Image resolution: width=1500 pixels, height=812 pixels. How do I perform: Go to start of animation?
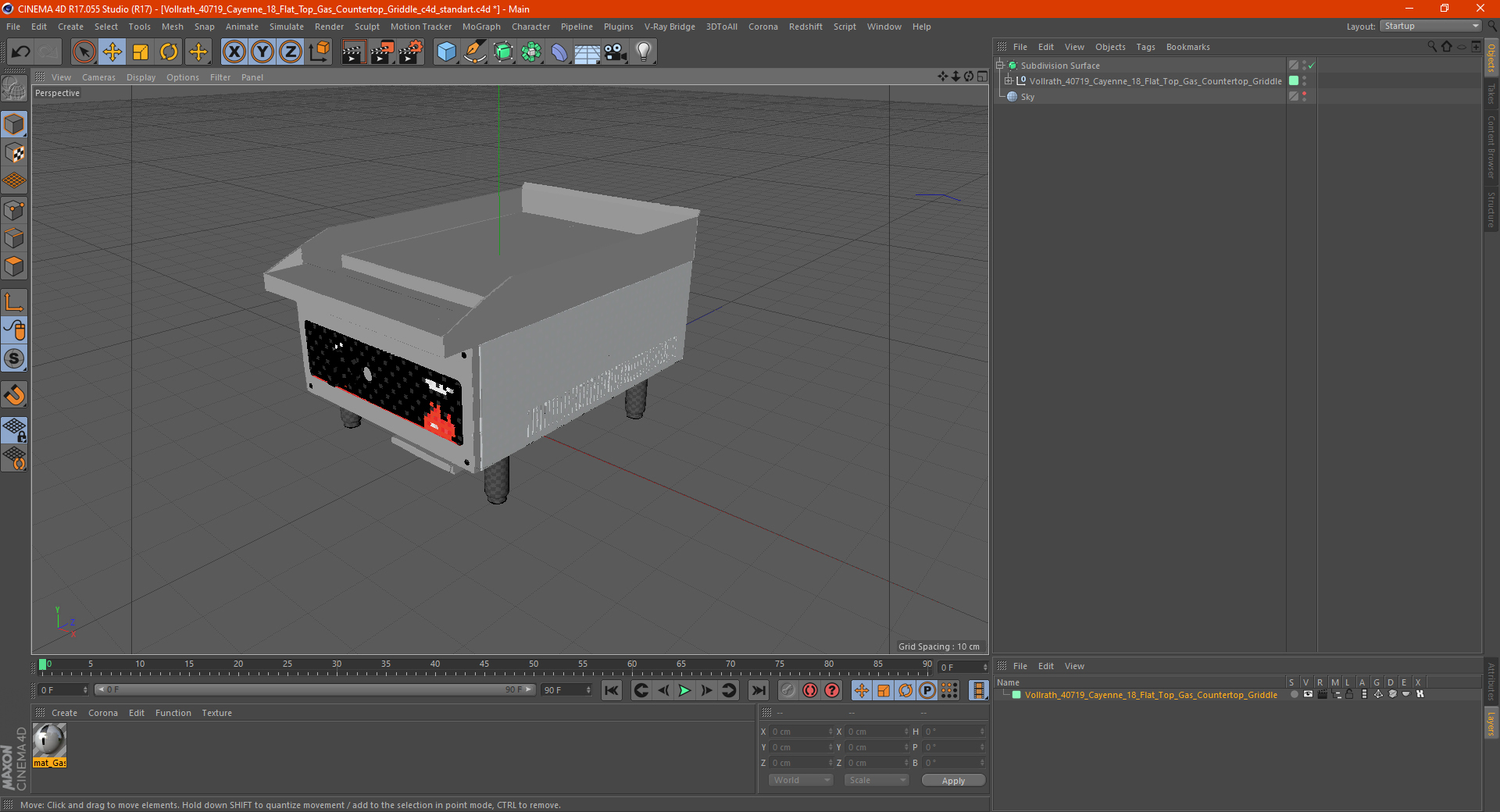tap(612, 690)
